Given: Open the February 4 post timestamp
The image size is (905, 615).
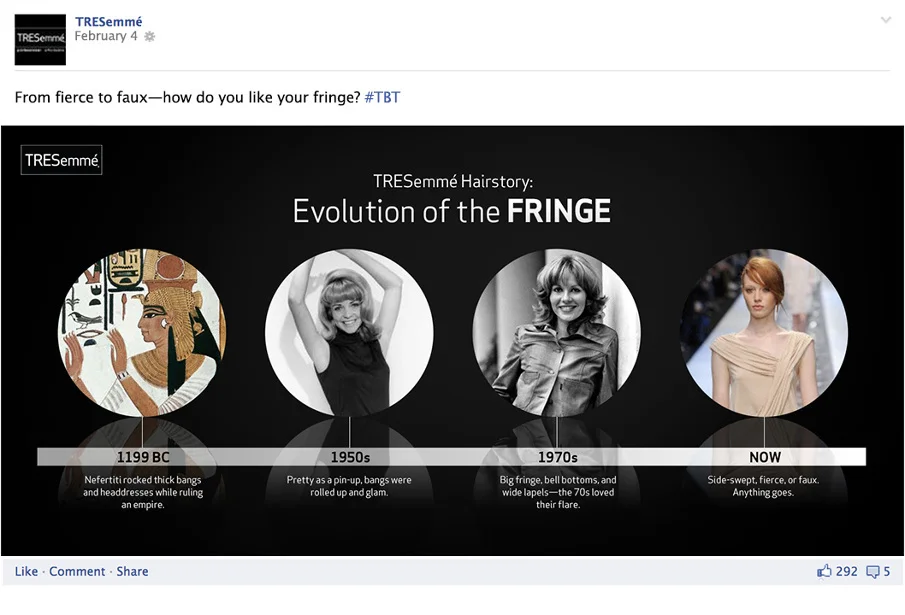Looking at the screenshot, I should 106,36.
